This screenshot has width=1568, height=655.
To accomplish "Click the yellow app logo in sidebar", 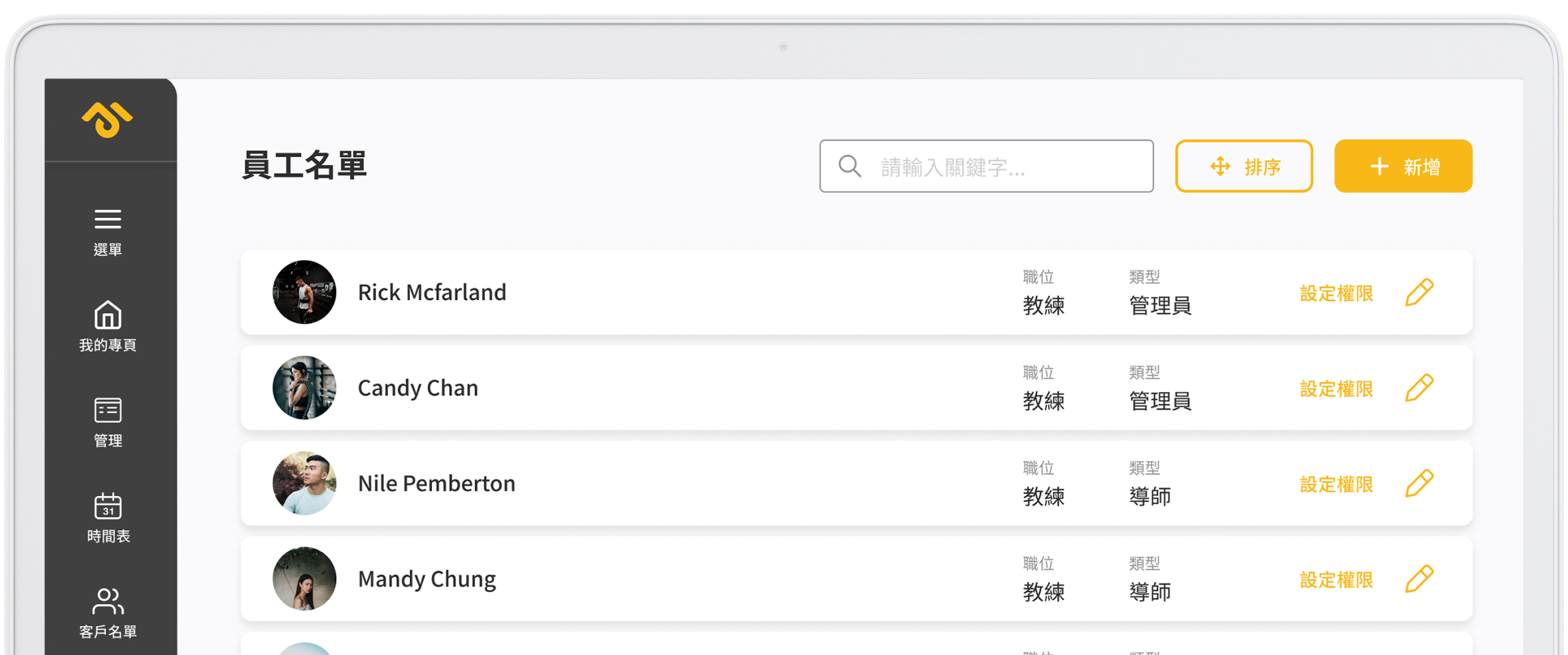I will [107, 120].
